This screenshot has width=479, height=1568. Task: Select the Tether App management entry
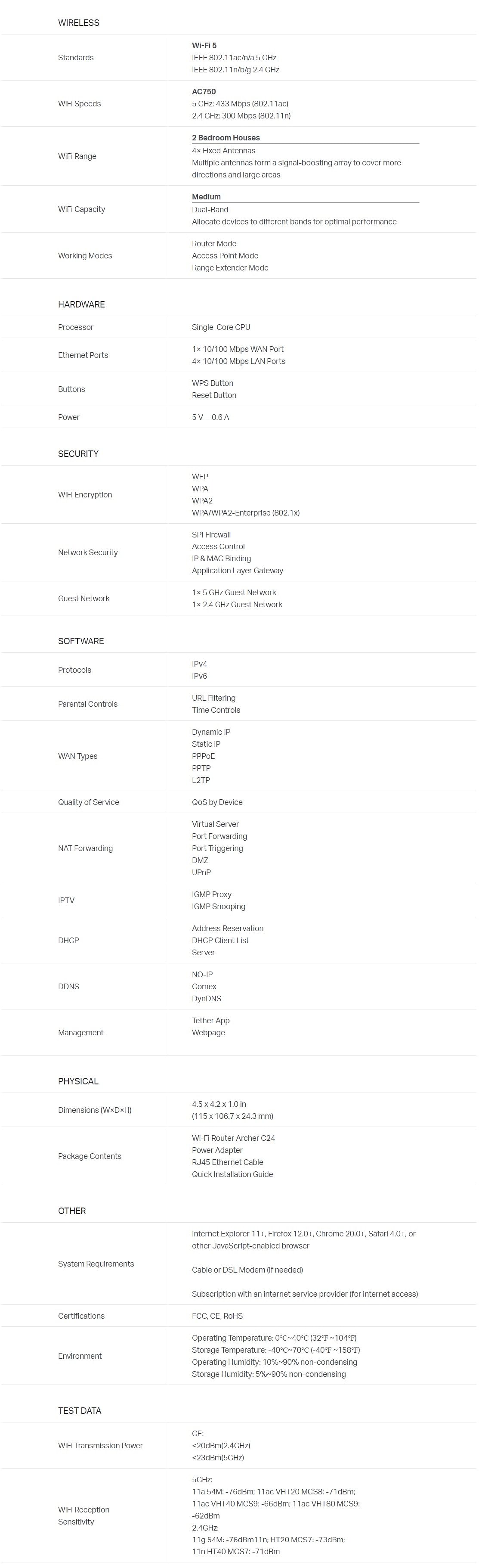coord(210,1021)
